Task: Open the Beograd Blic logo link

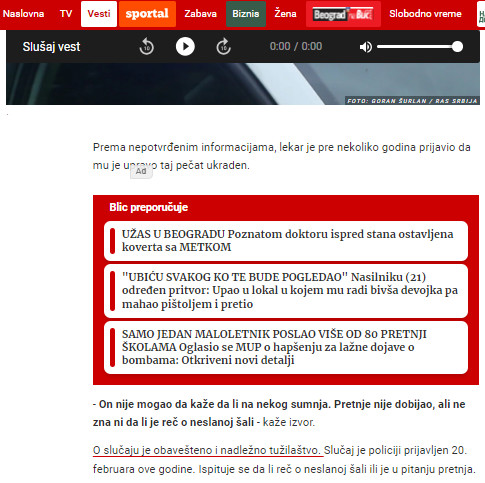Action: (343, 14)
